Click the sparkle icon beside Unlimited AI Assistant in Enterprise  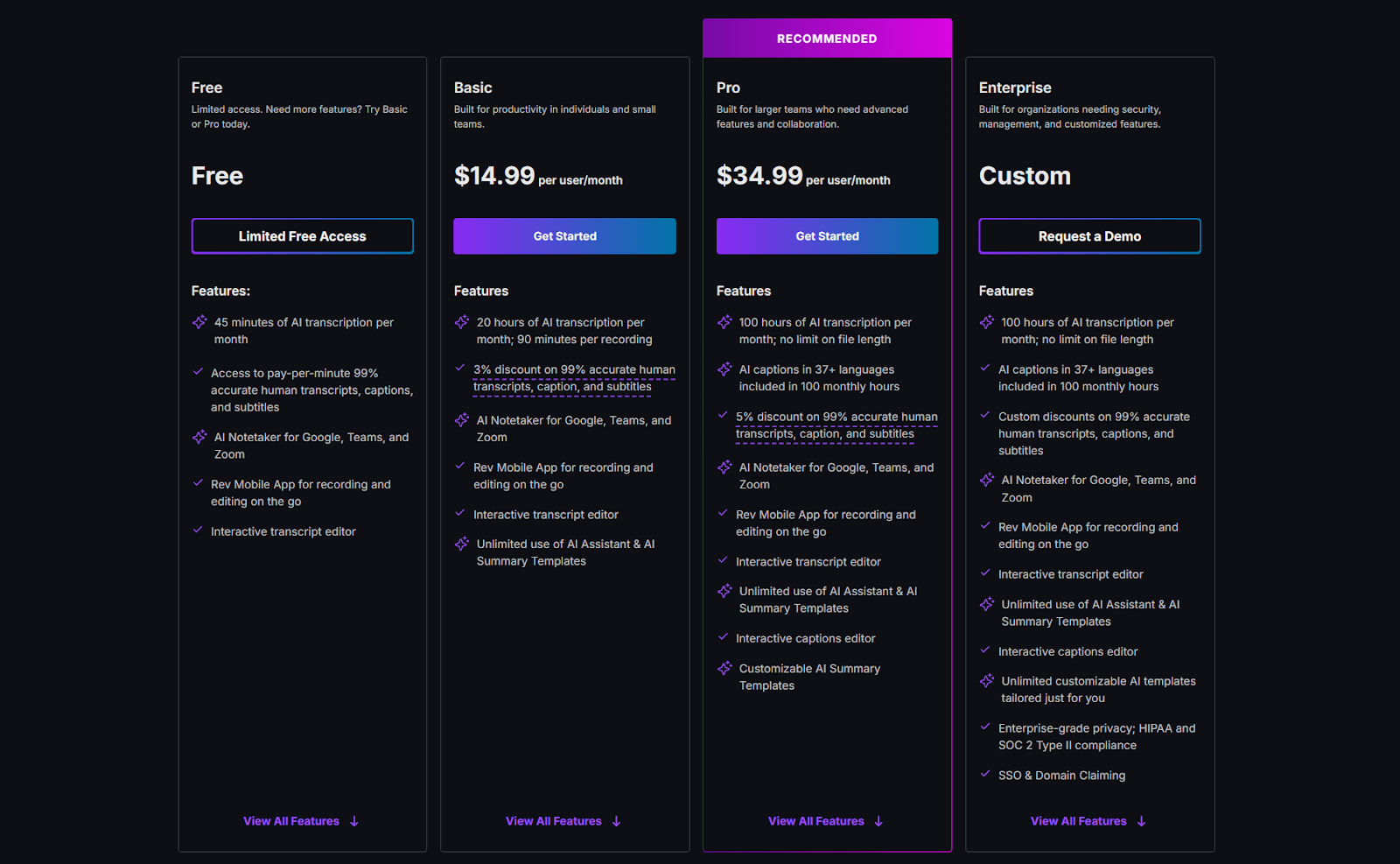coord(987,604)
